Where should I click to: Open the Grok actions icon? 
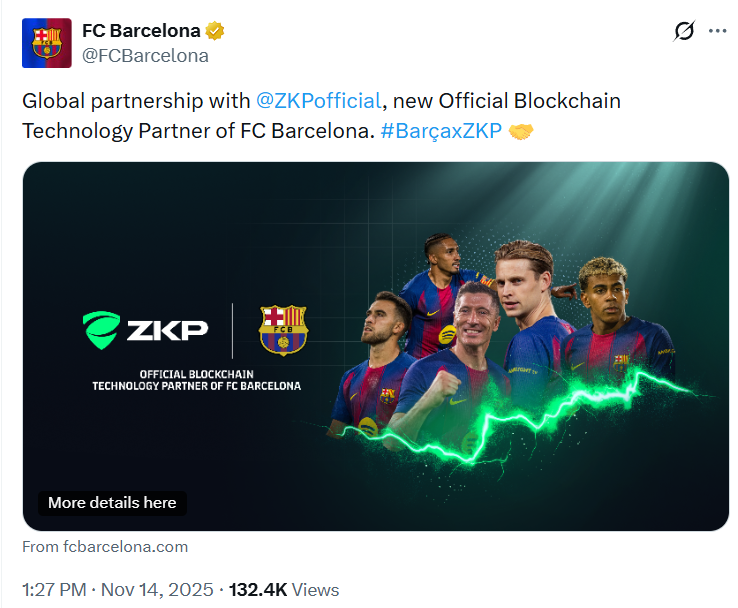pos(684,31)
